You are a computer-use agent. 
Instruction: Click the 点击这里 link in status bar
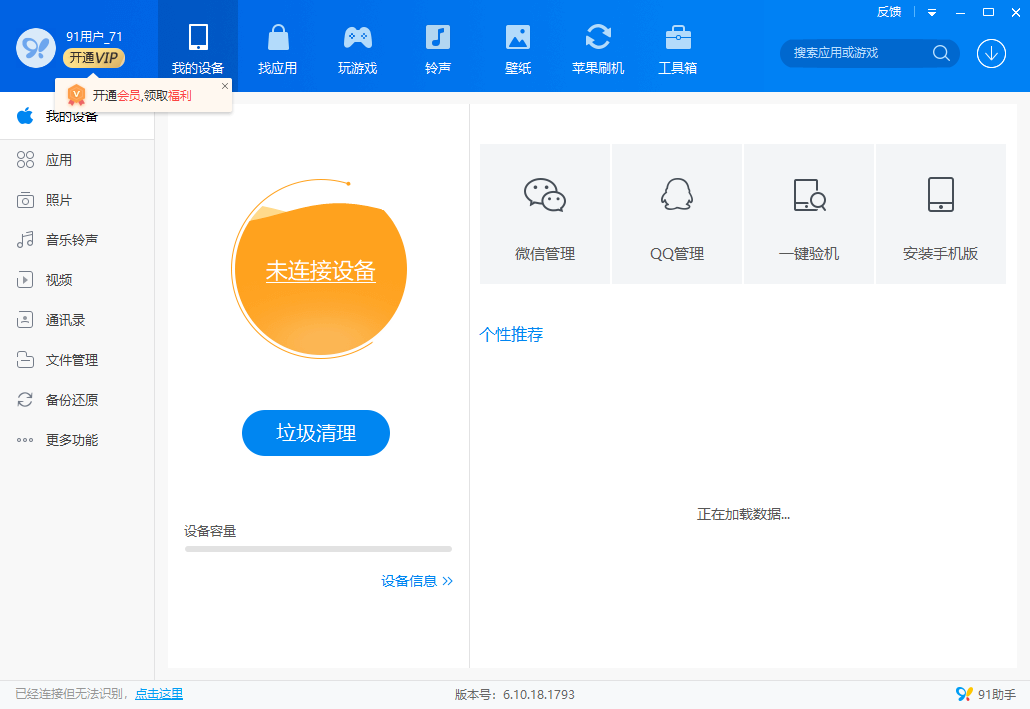[159, 694]
